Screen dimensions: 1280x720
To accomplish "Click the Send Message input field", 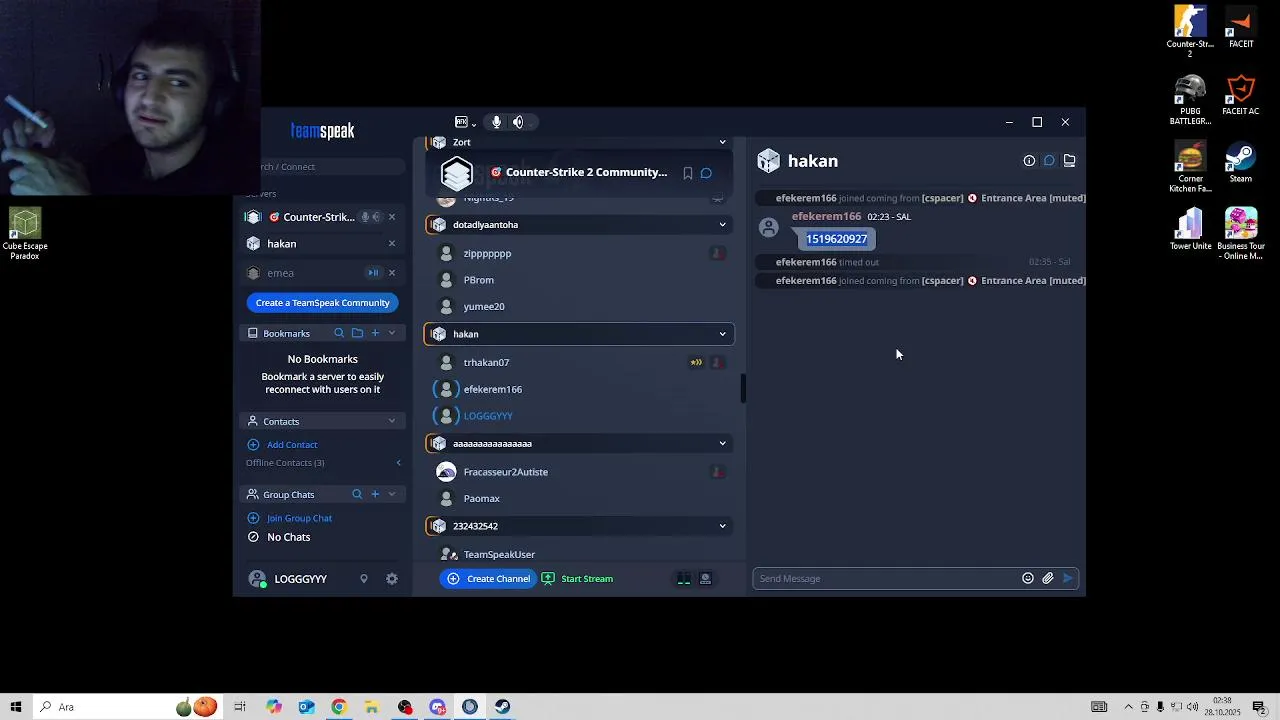I will click(x=886, y=578).
